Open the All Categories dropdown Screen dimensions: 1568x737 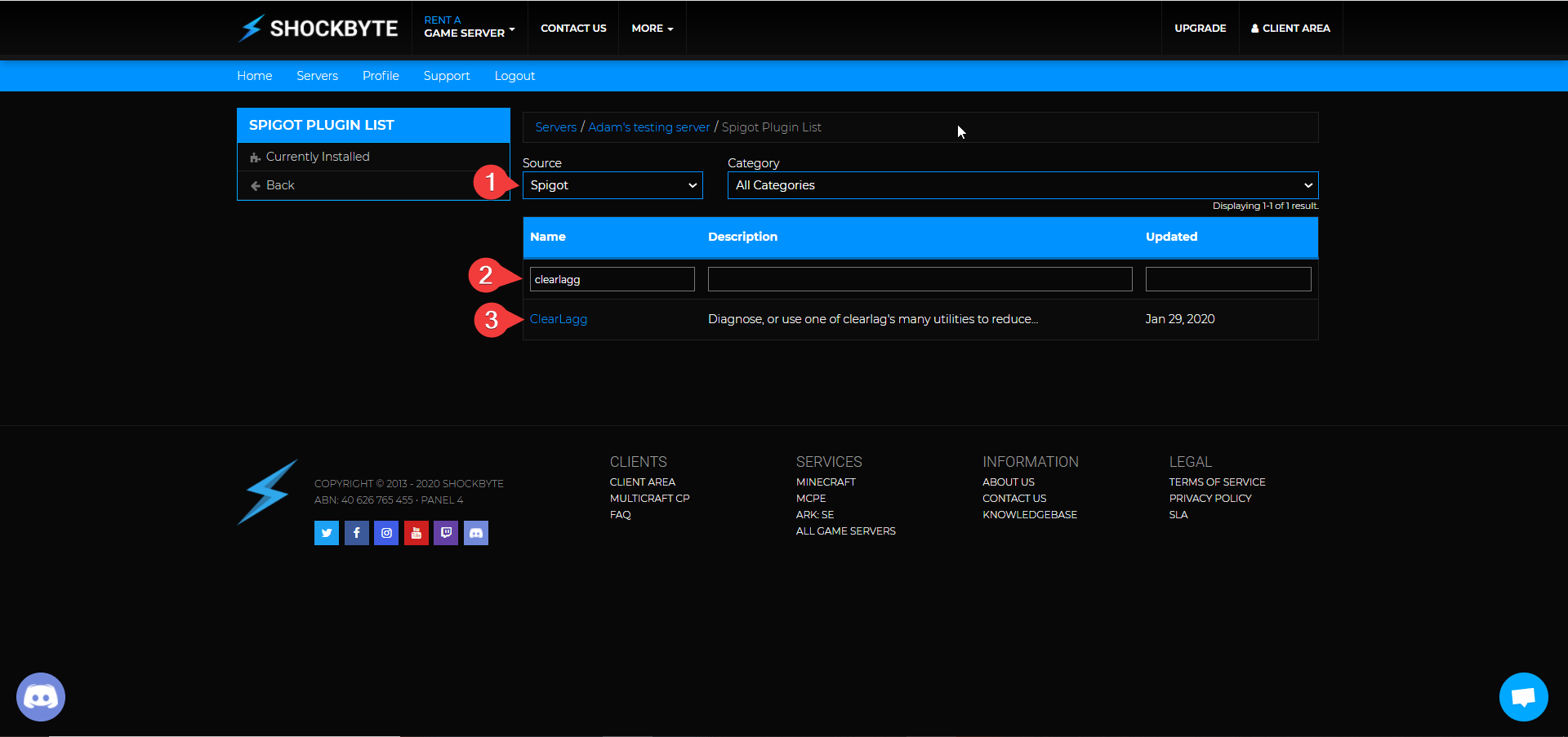pyautogui.click(x=1023, y=185)
